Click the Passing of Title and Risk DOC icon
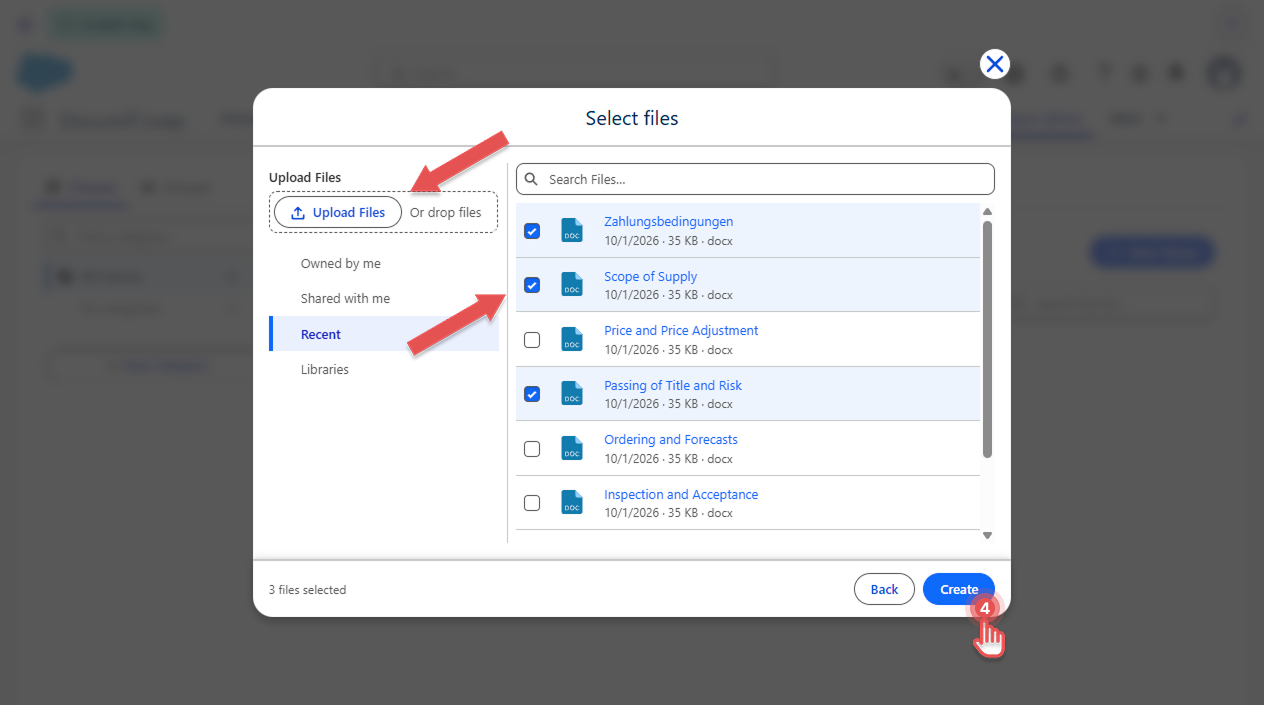Screen dimensions: 1264x705 (x=572, y=394)
